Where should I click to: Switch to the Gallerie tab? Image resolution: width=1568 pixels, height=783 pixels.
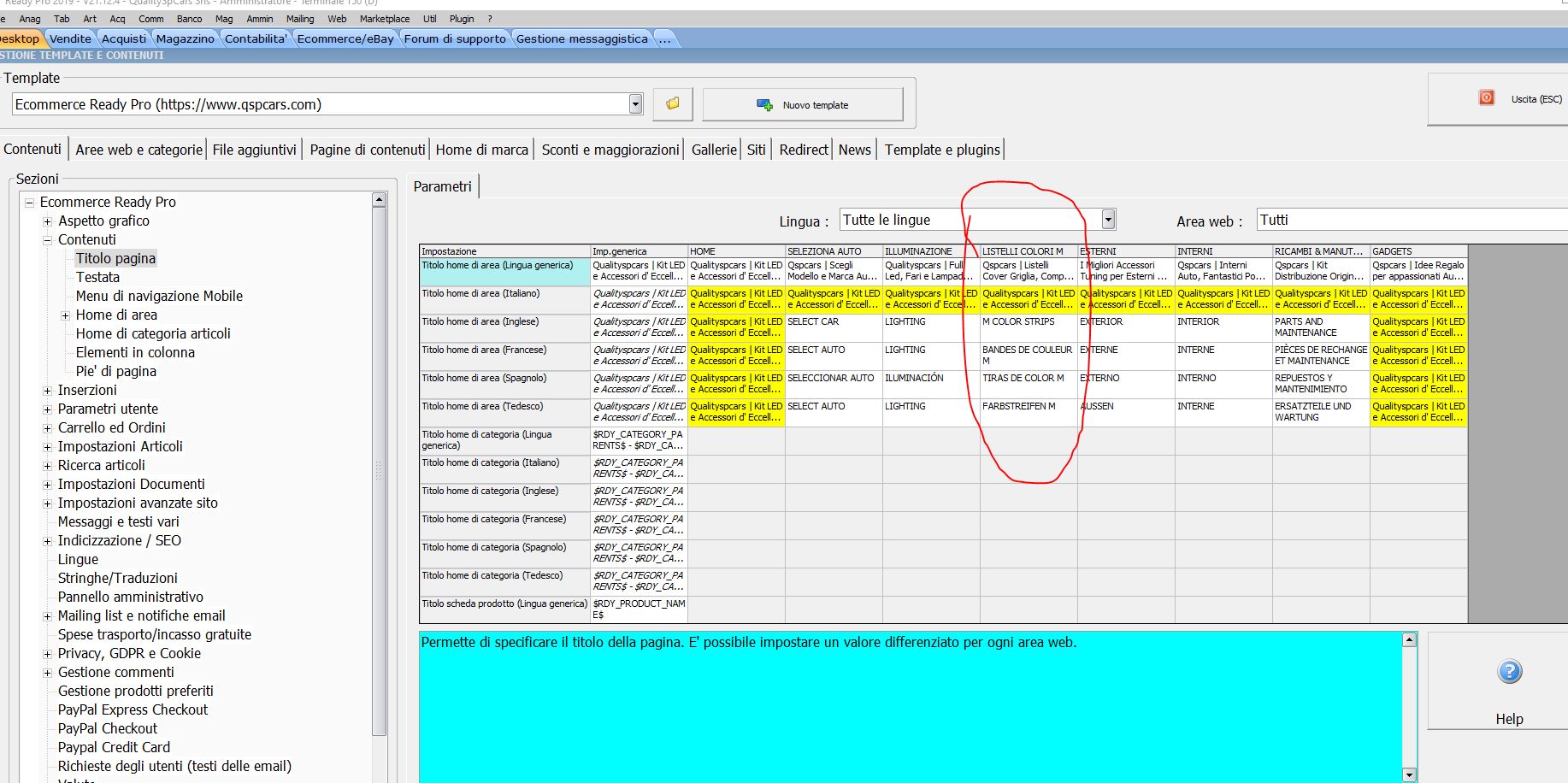714,150
